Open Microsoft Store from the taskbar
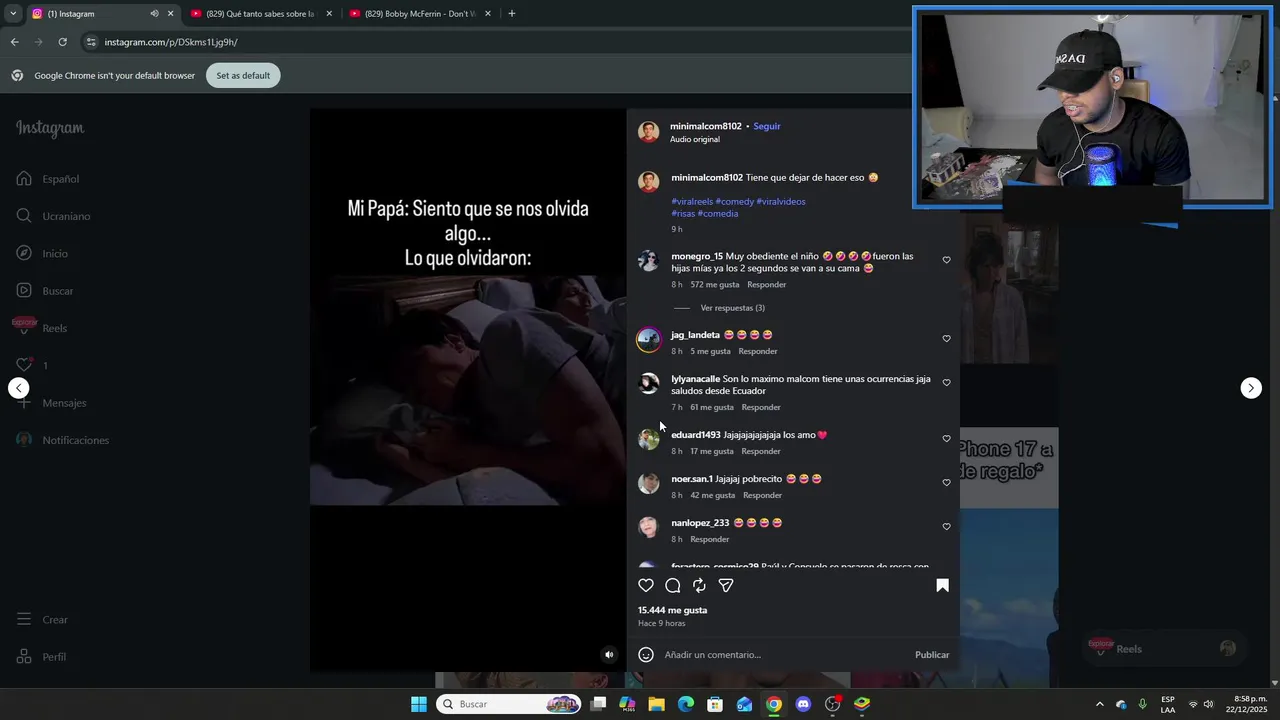This screenshot has height=720, width=1280. (x=715, y=704)
